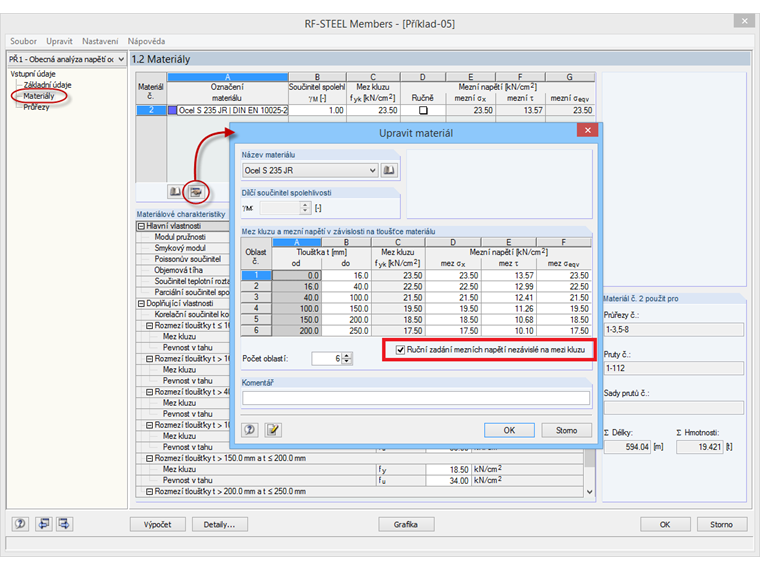Click the Průřezy č. field showing 1-3,5-8
This screenshot has height=570, width=760.
[x=673, y=330]
